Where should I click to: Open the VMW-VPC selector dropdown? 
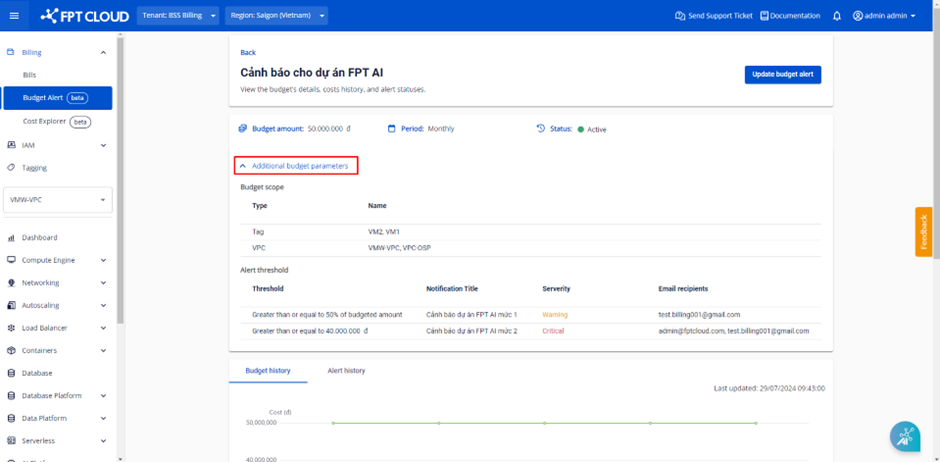click(x=59, y=200)
